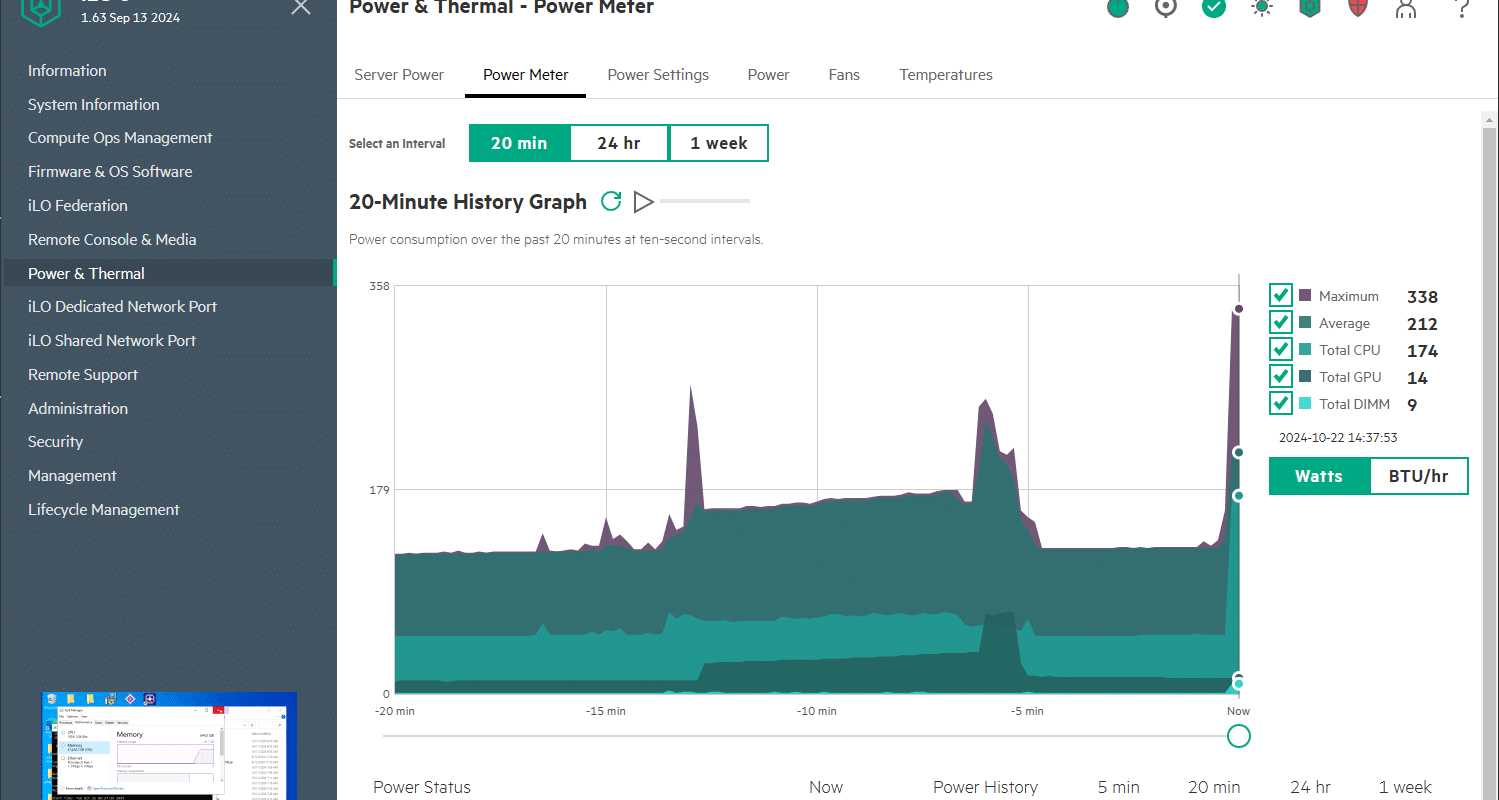The height and width of the screenshot is (800, 1499).
Task: Open the remote console thumbnail preview
Action: [169, 745]
